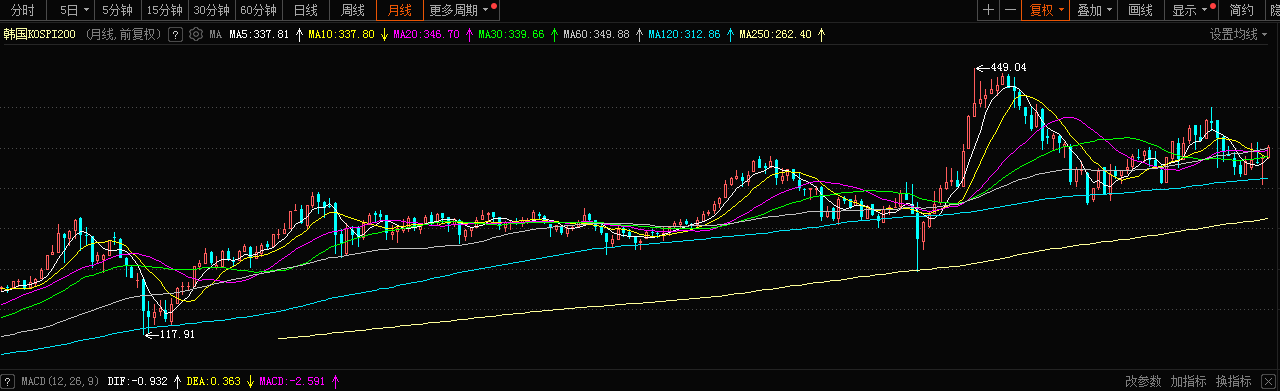Click the 449.04 high price marker
The width and height of the screenshot is (1280, 391).
click(x=1008, y=67)
